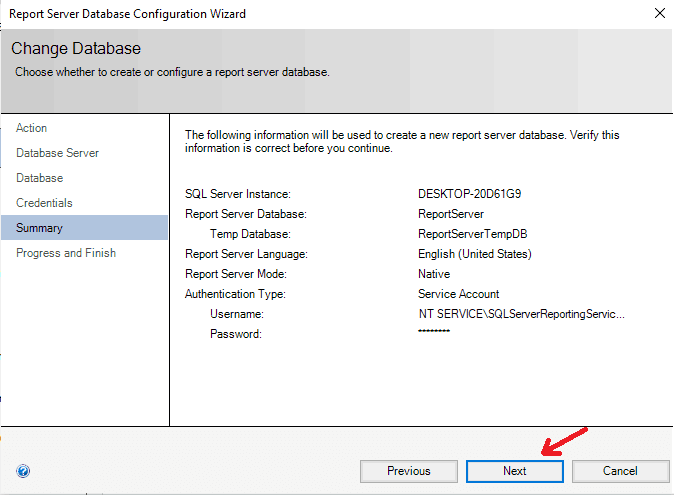The width and height of the screenshot is (674, 495).
Task: Click the SQL Server Instance label
Action: pos(237,194)
